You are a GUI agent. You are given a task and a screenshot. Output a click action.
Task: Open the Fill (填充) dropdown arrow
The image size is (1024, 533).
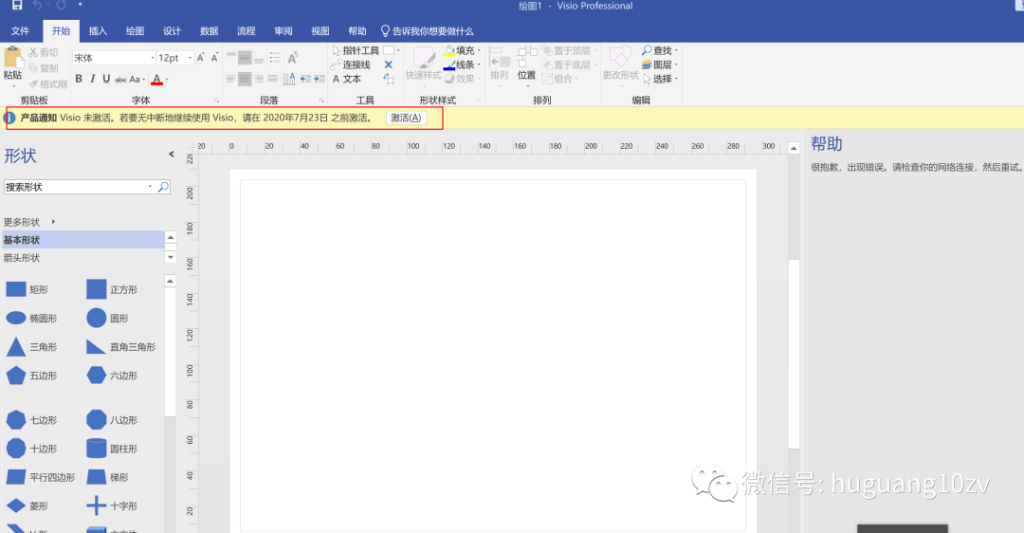click(479, 51)
